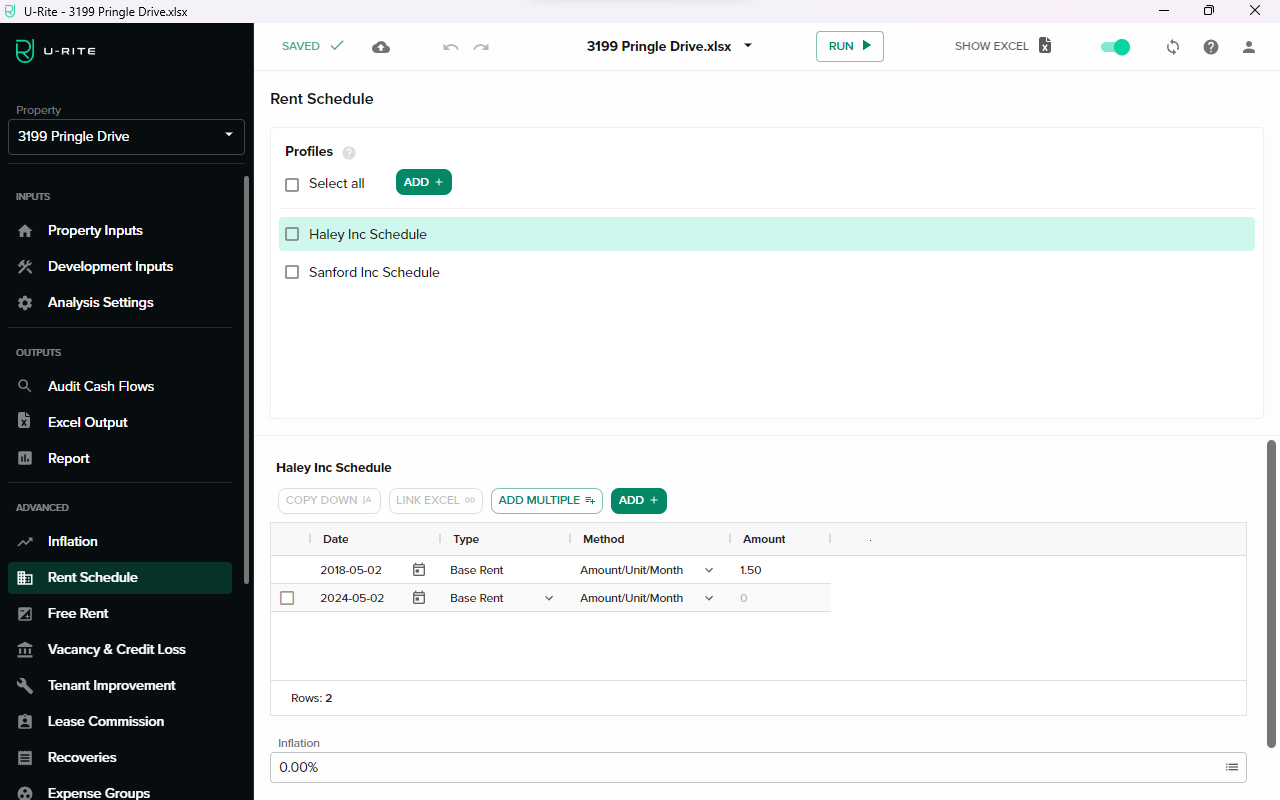The width and height of the screenshot is (1280, 800).
Task: Check the Haley Inc Schedule checkbox
Action: (x=291, y=233)
